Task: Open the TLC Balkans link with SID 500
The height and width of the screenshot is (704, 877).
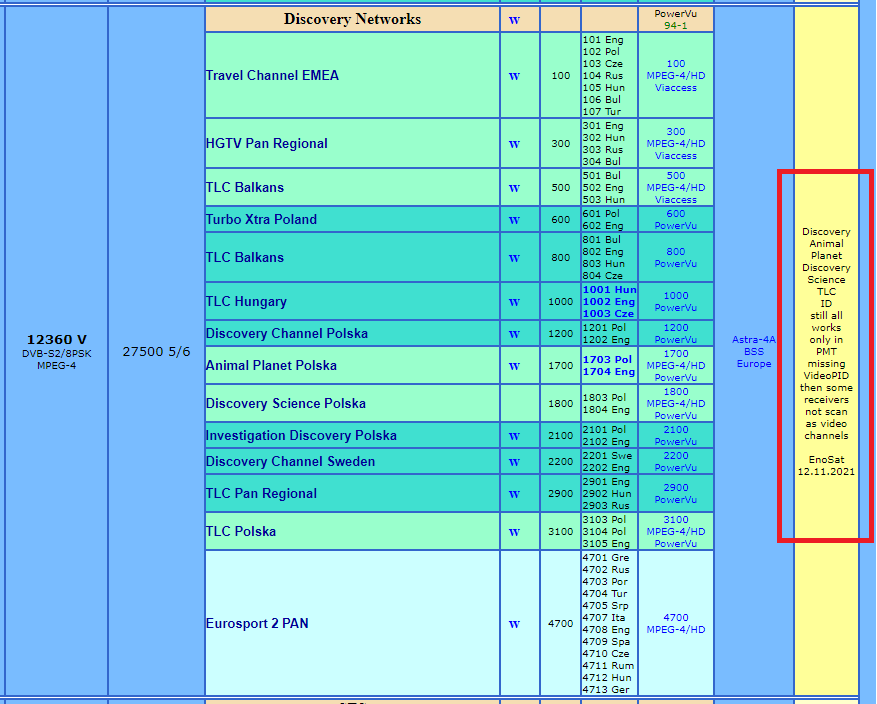Action: tap(244, 187)
